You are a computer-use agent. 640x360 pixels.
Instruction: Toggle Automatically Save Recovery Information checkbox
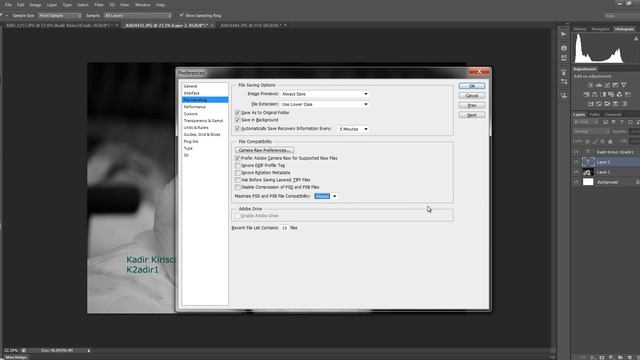[238, 129]
